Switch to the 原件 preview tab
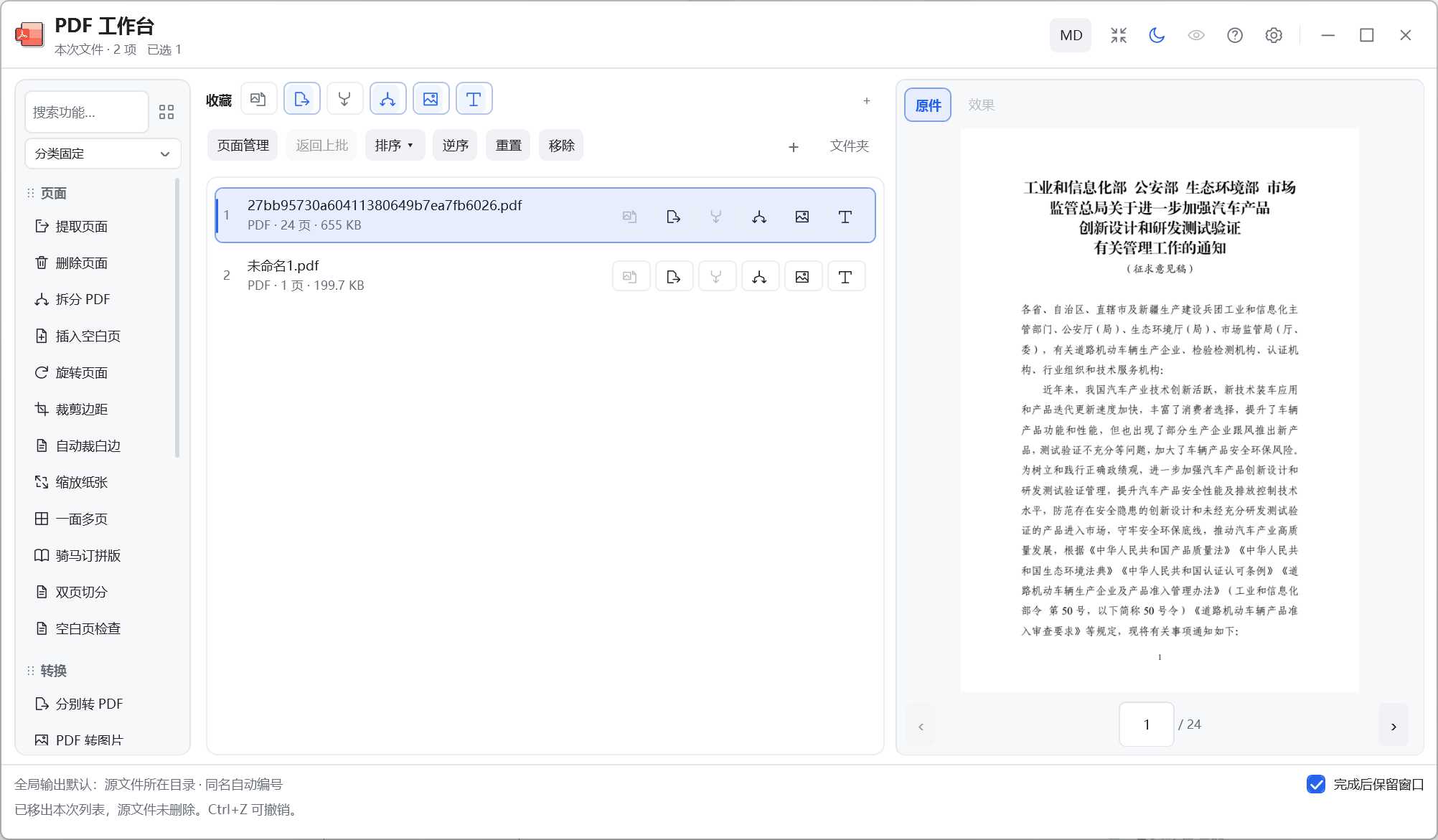Screen dimensions: 1438x840 click(928, 105)
